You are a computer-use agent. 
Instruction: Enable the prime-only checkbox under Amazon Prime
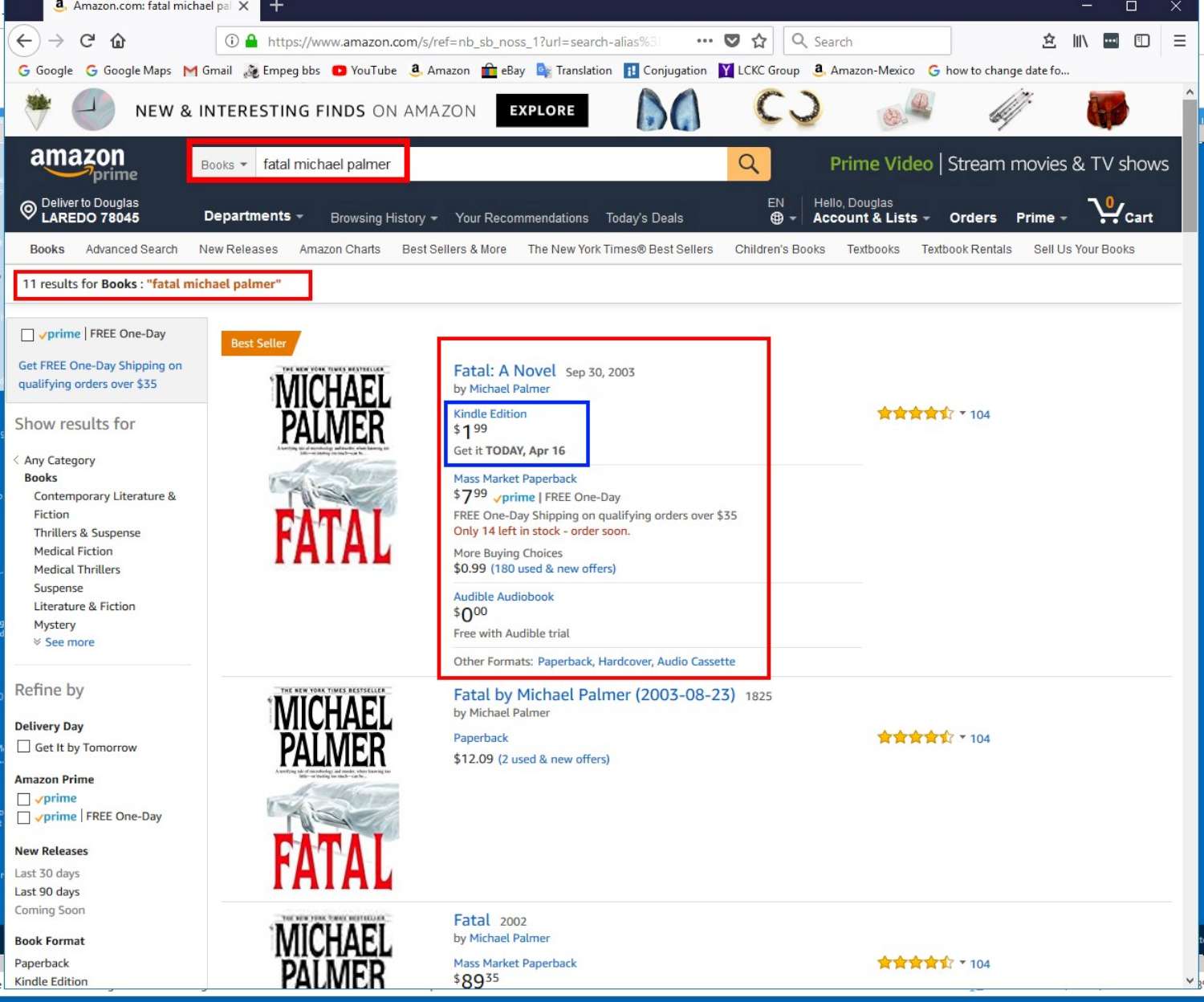pos(24,799)
